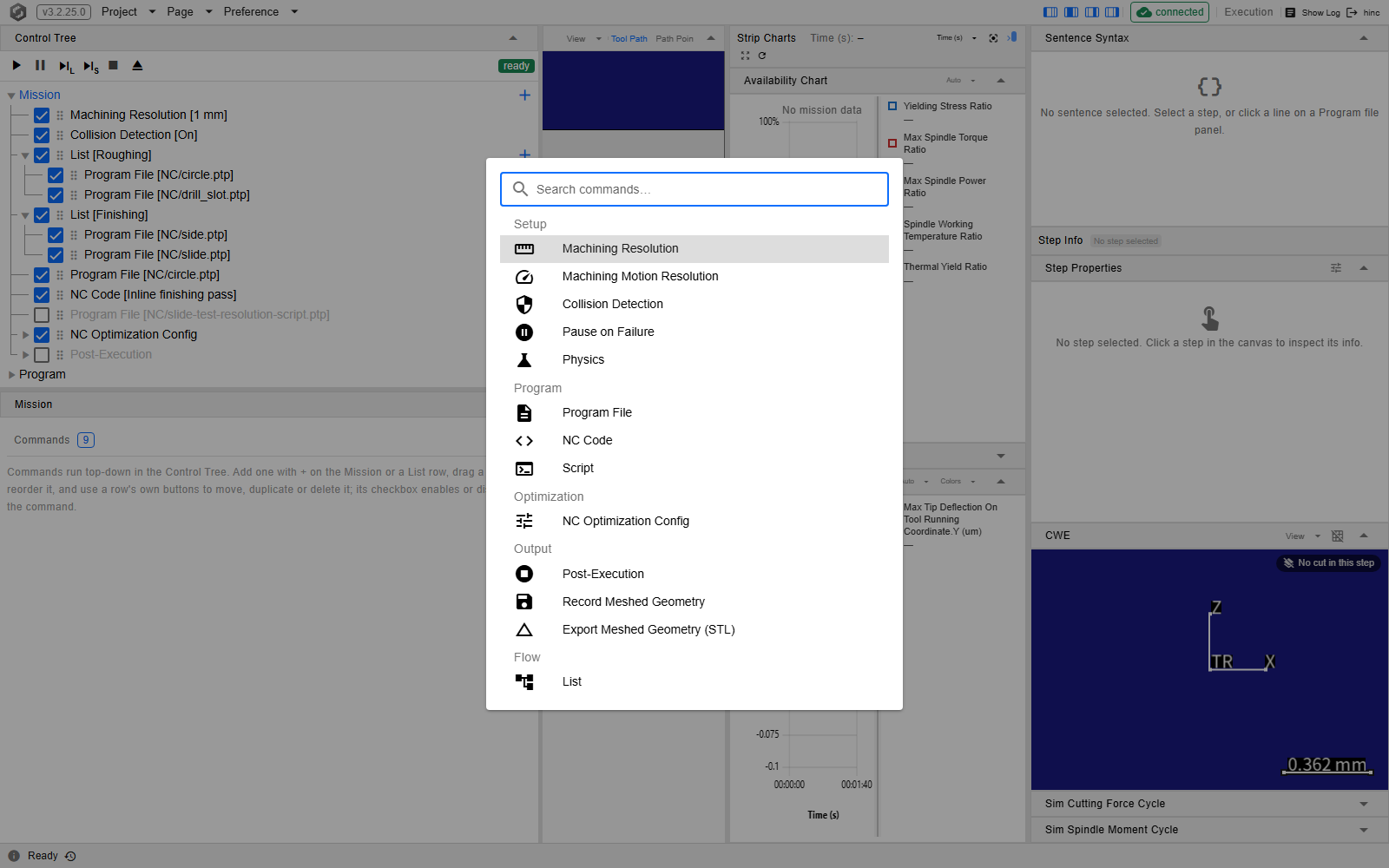Refresh the Strip Charts
The image size is (1389, 868).
coord(762,56)
